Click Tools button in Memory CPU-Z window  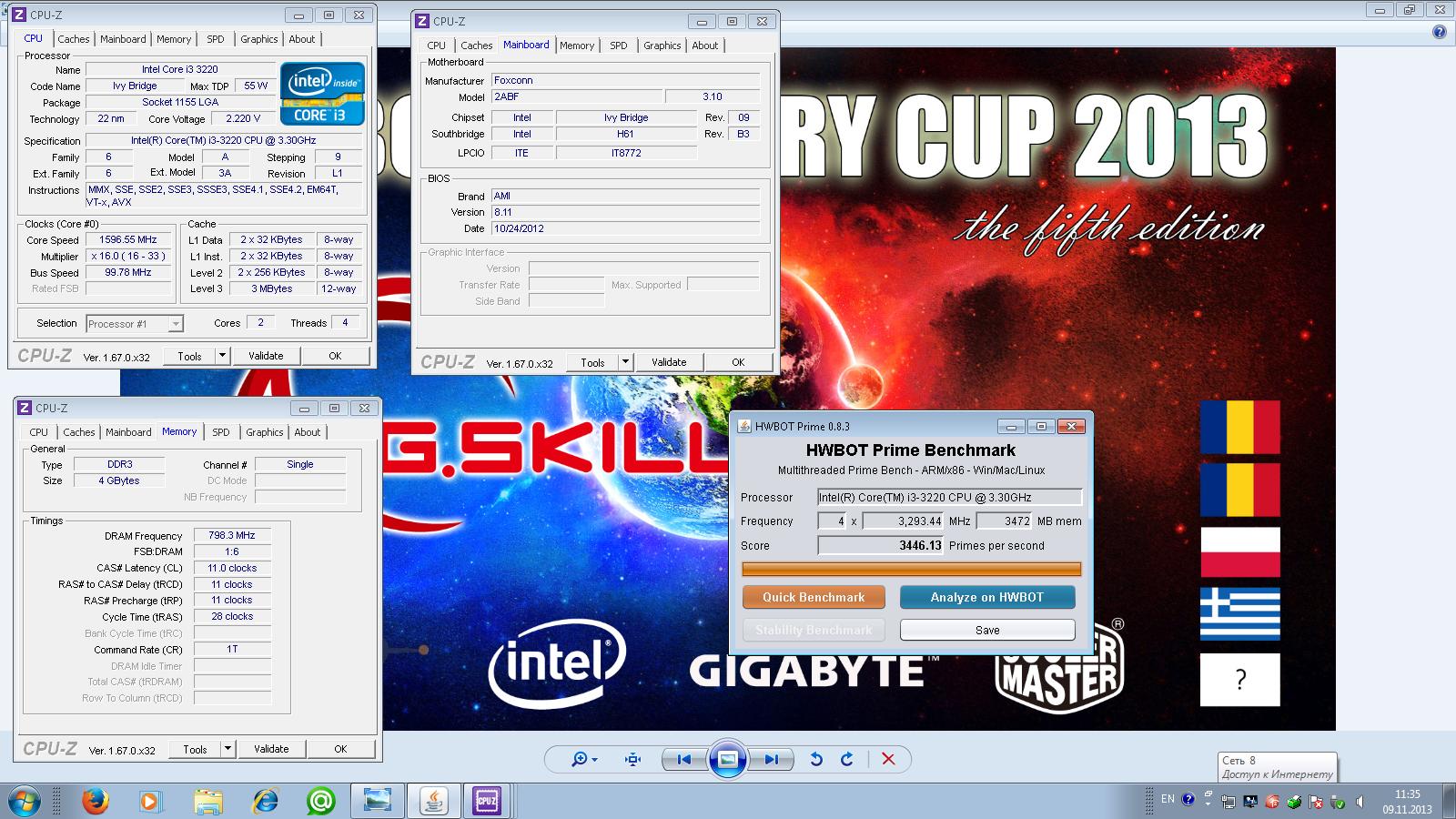(x=195, y=749)
